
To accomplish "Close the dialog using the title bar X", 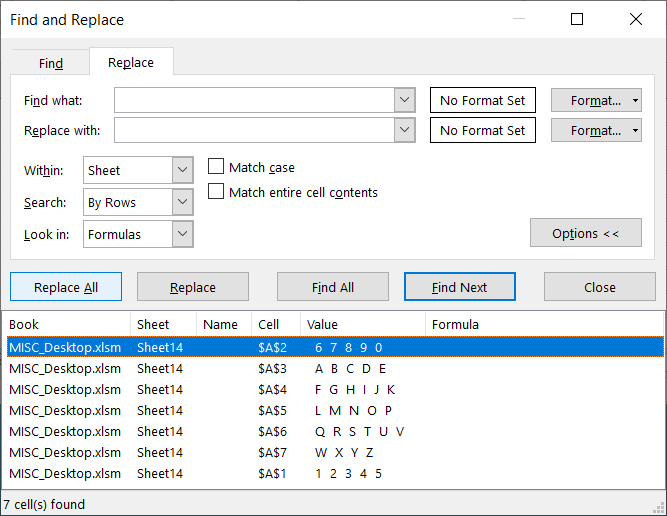I will coord(636,19).
